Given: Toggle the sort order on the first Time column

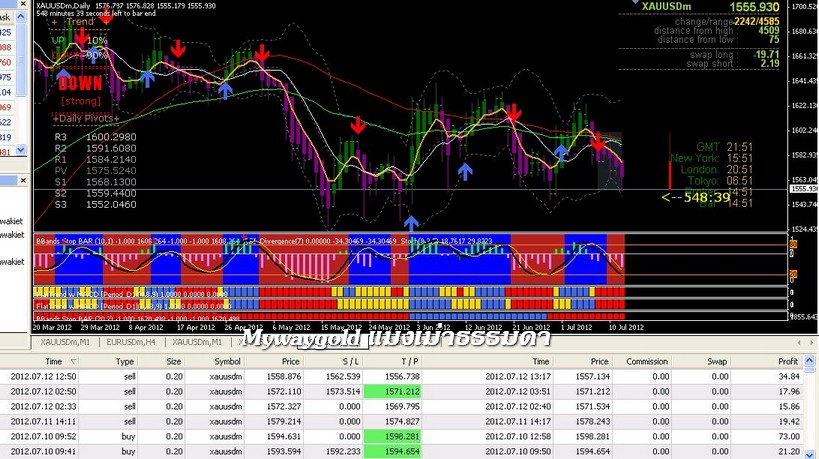Looking at the screenshot, I should [53, 361].
